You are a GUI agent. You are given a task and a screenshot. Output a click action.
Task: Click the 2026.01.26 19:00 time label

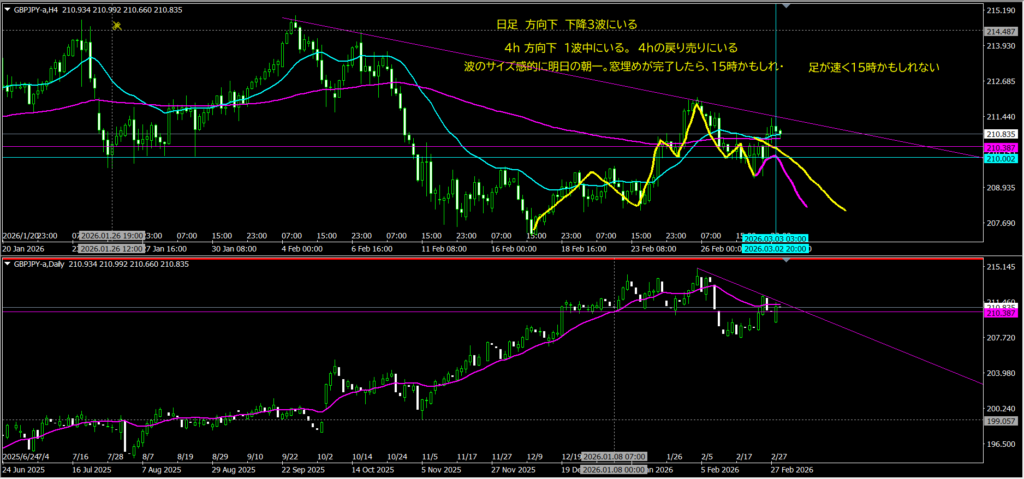[111, 238]
